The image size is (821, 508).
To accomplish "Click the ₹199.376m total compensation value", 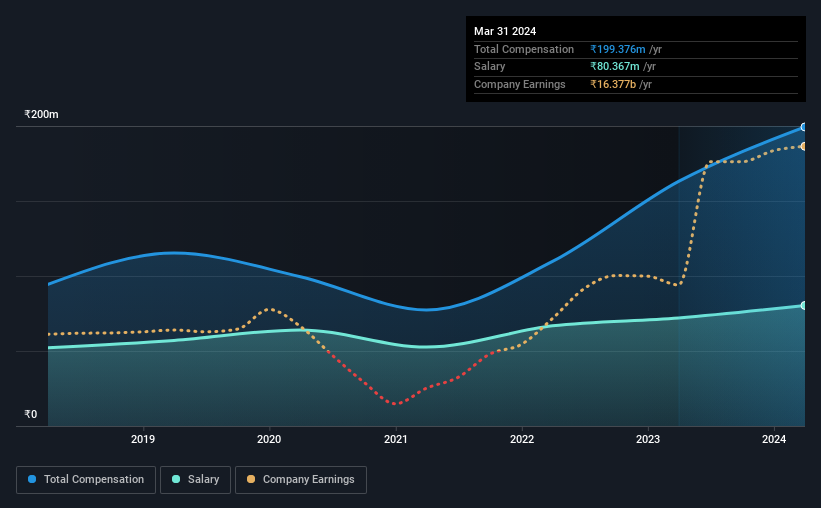I will coord(618,49).
